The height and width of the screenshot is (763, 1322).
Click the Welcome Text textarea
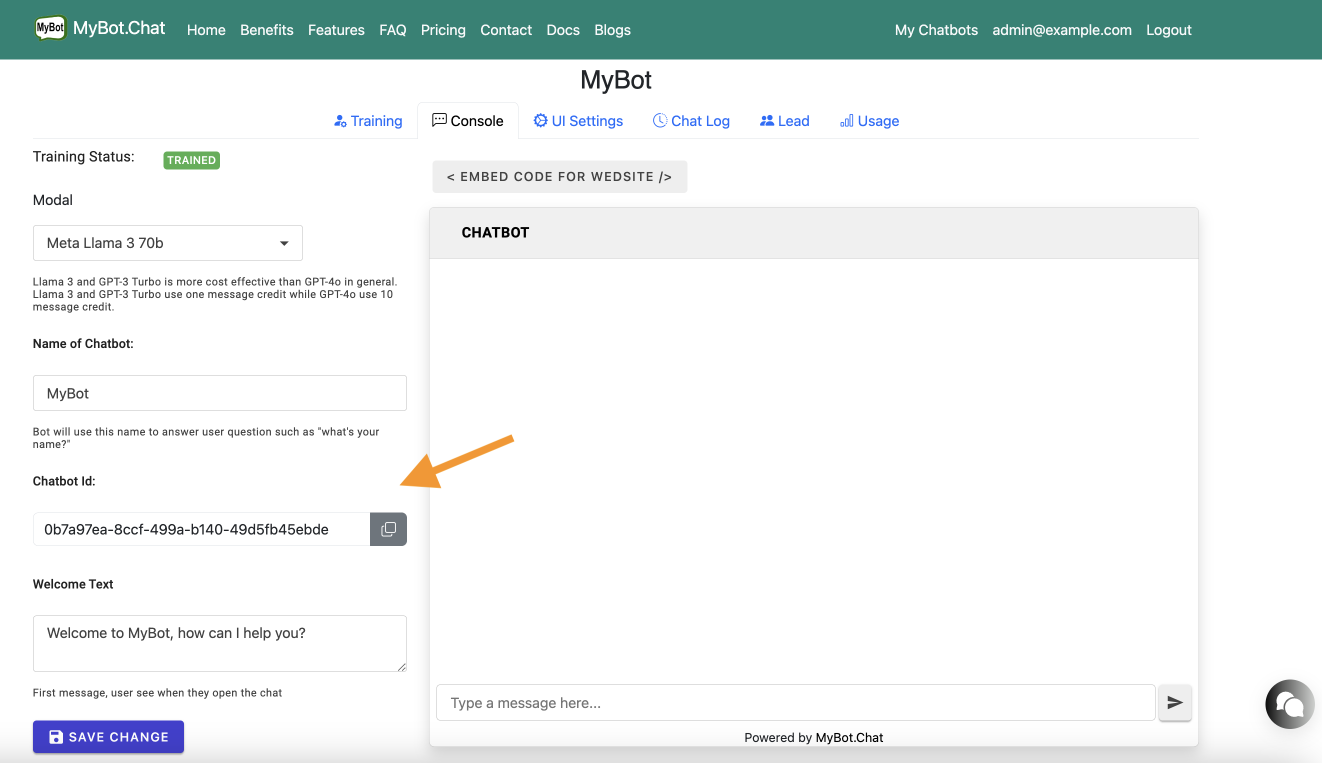click(220, 643)
